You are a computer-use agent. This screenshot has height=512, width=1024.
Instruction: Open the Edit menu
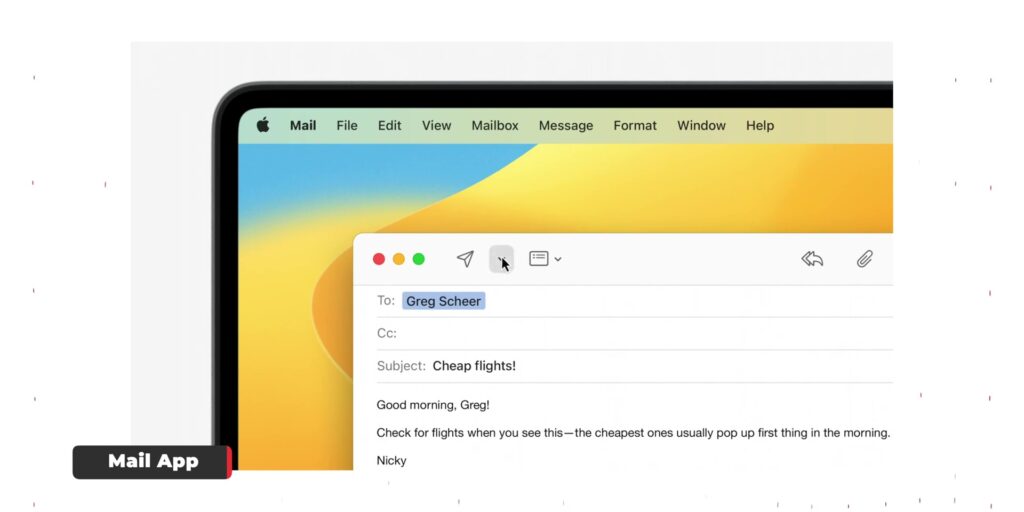pos(389,125)
